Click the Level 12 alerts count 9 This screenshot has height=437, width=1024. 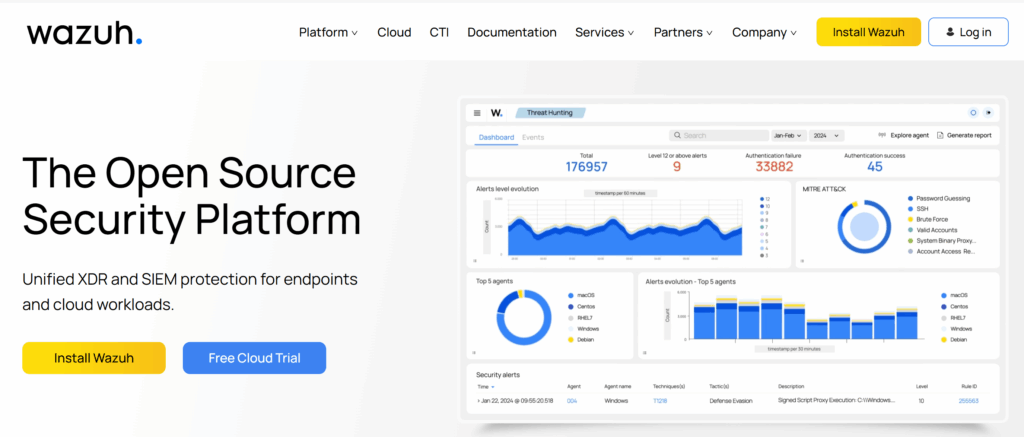pyautogui.click(x=677, y=167)
